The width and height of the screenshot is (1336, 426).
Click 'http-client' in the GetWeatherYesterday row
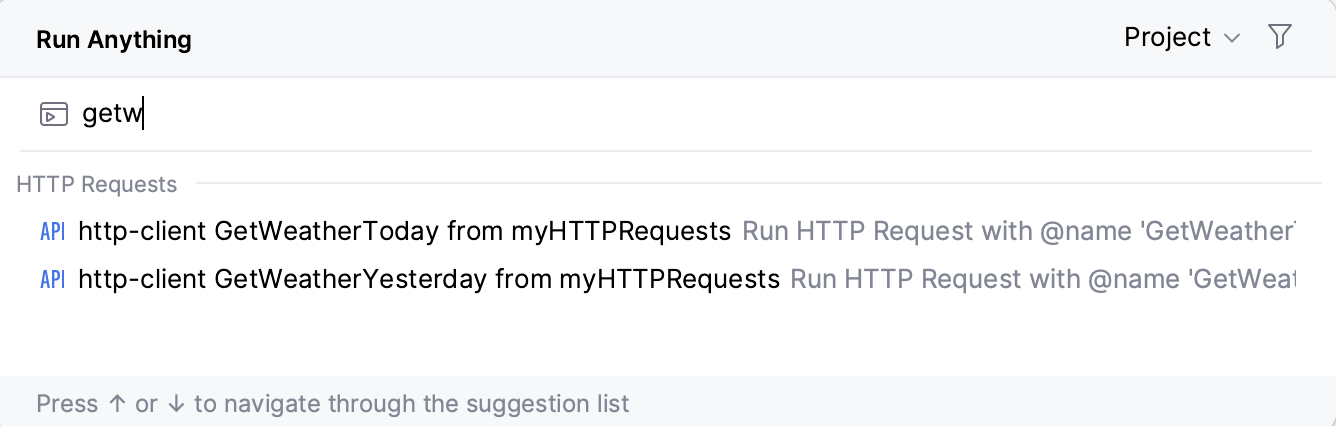pos(142,279)
